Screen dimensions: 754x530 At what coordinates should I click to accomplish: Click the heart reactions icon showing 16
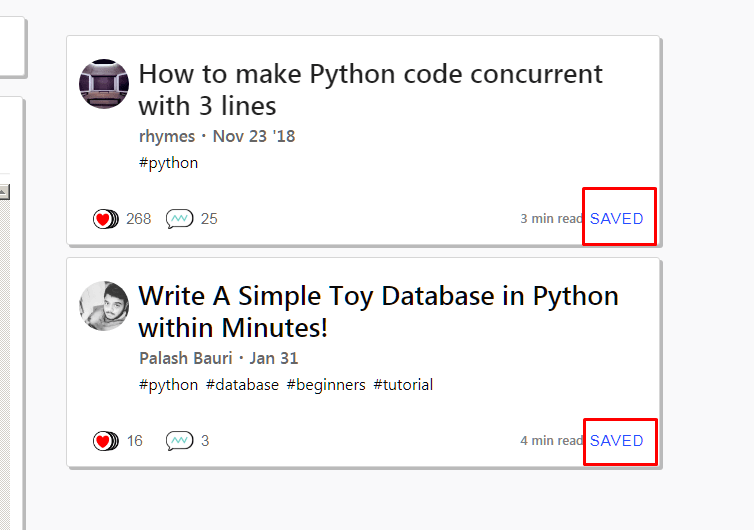(x=106, y=441)
